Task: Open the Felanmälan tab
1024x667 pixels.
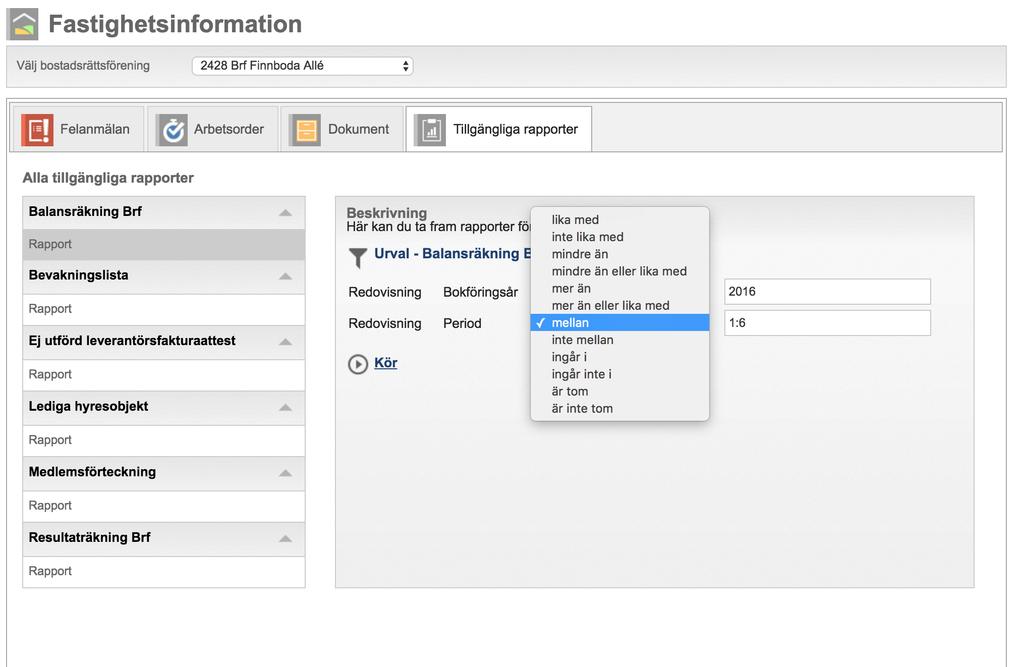Action: (78, 129)
